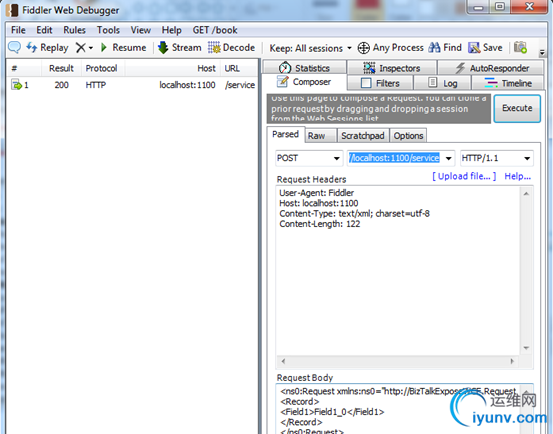Select the localhost:1100 session host cell
Viewport: 553px width, 434px height.
pos(187,85)
